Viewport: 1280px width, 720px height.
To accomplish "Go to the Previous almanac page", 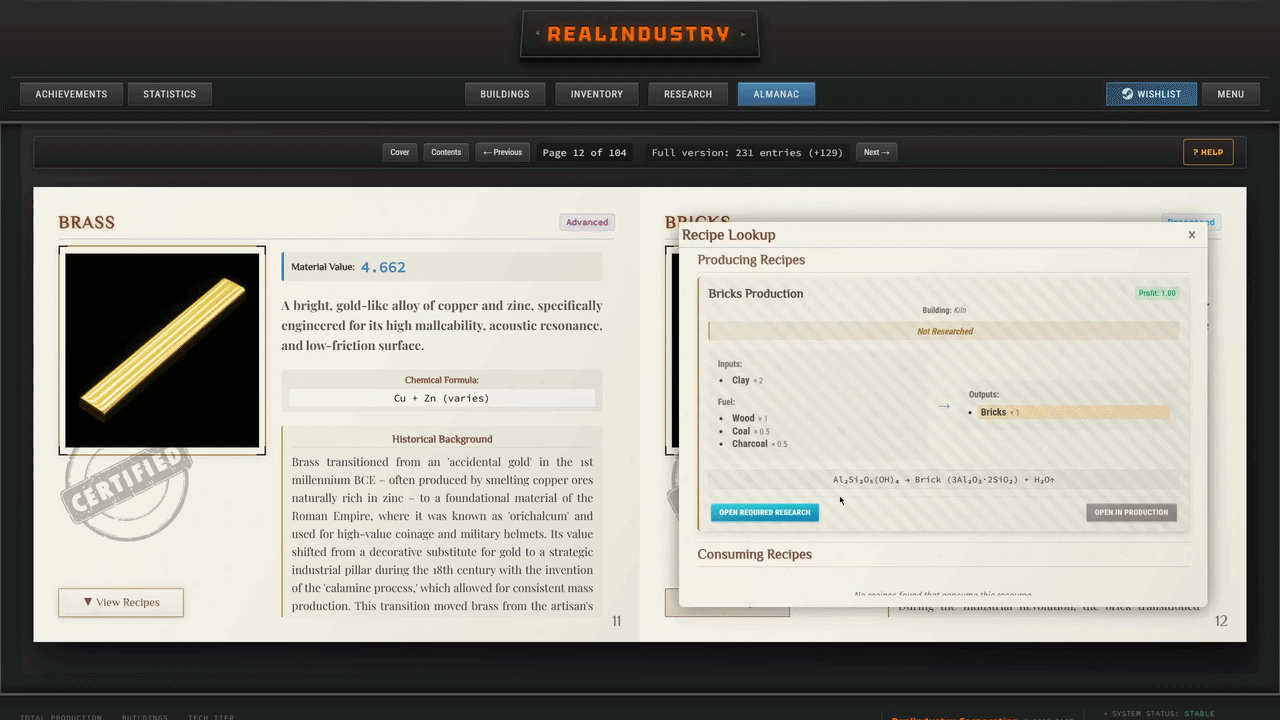I will 502,152.
